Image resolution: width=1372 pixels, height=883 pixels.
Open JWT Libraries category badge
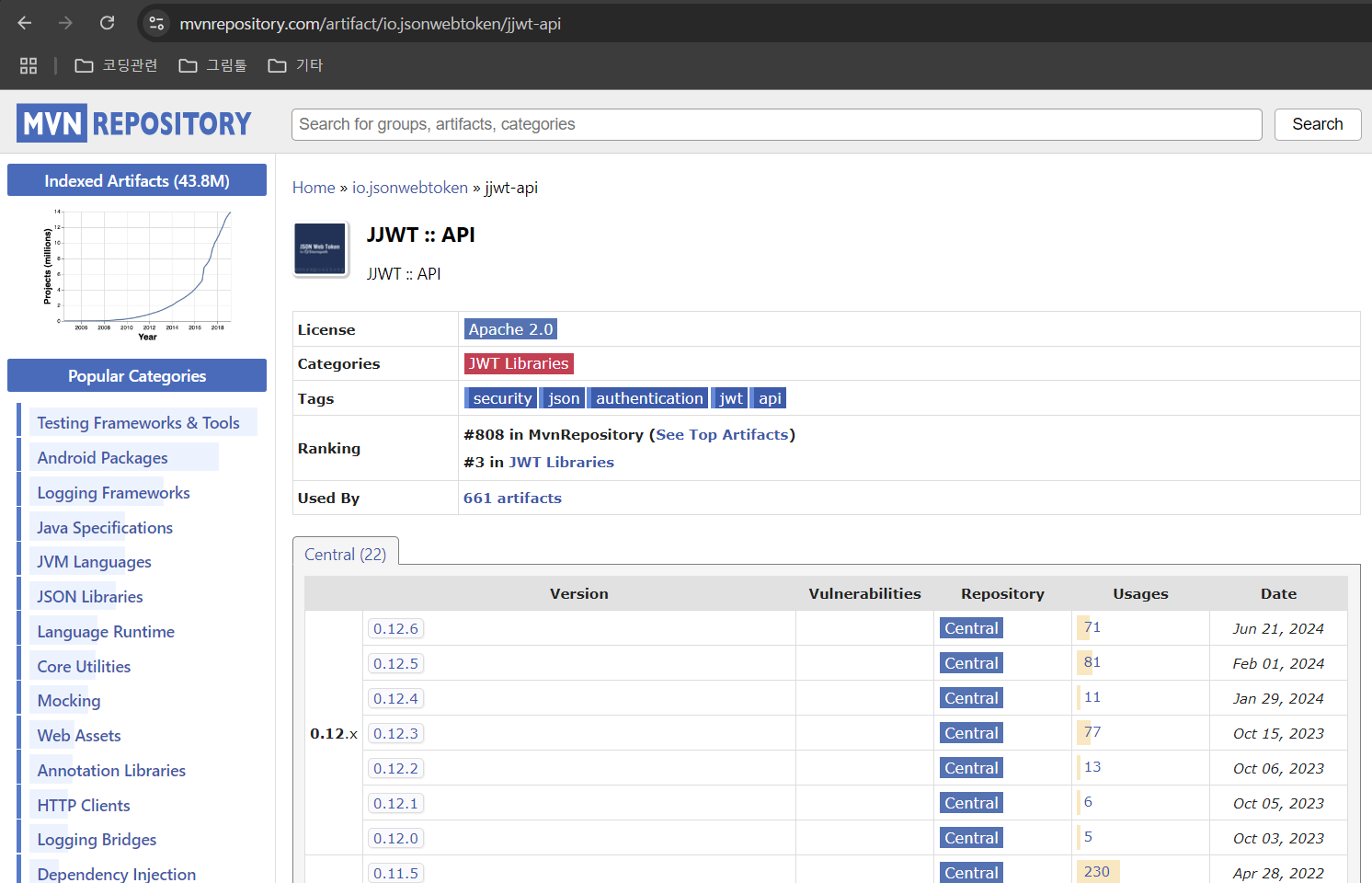pos(519,363)
